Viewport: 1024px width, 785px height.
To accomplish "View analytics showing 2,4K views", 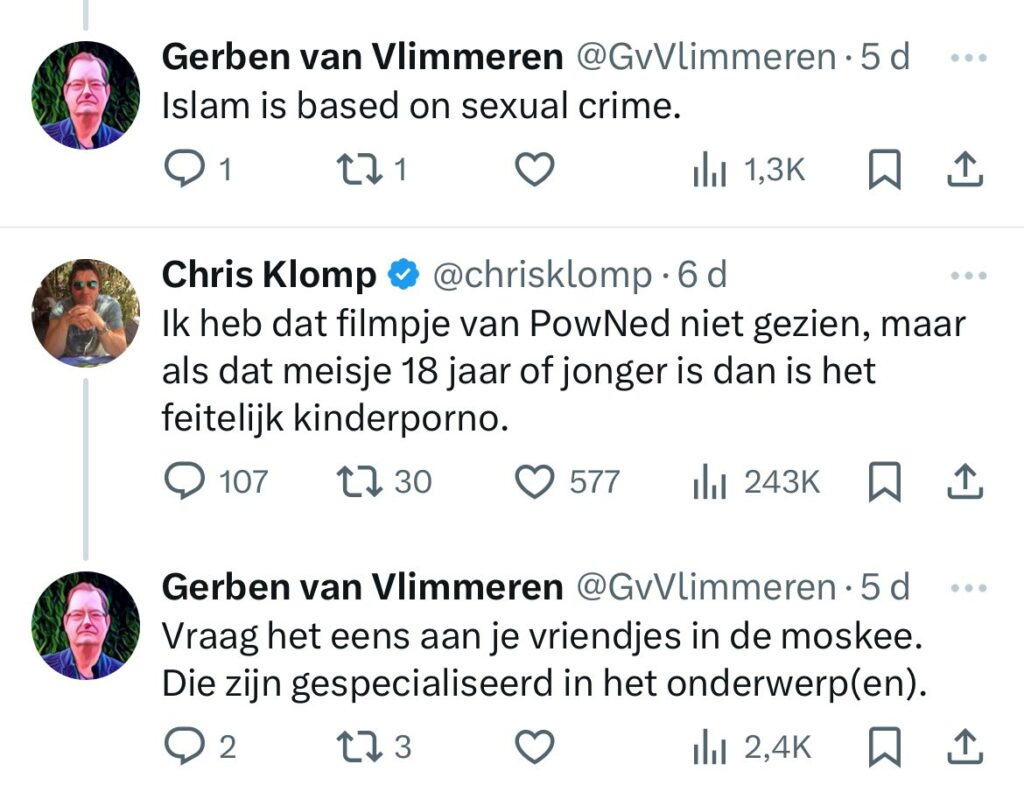I will (750, 746).
